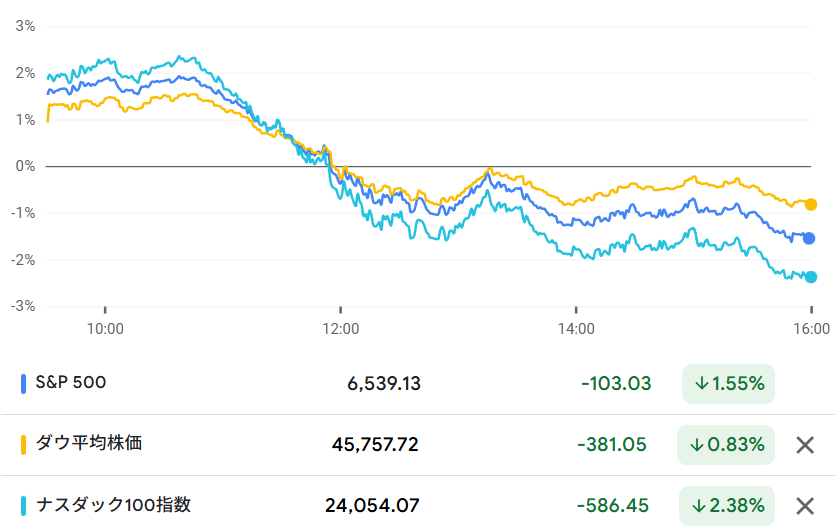
Task: Open the ナスダック100指数 index link
Action: pyautogui.click(x=111, y=505)
